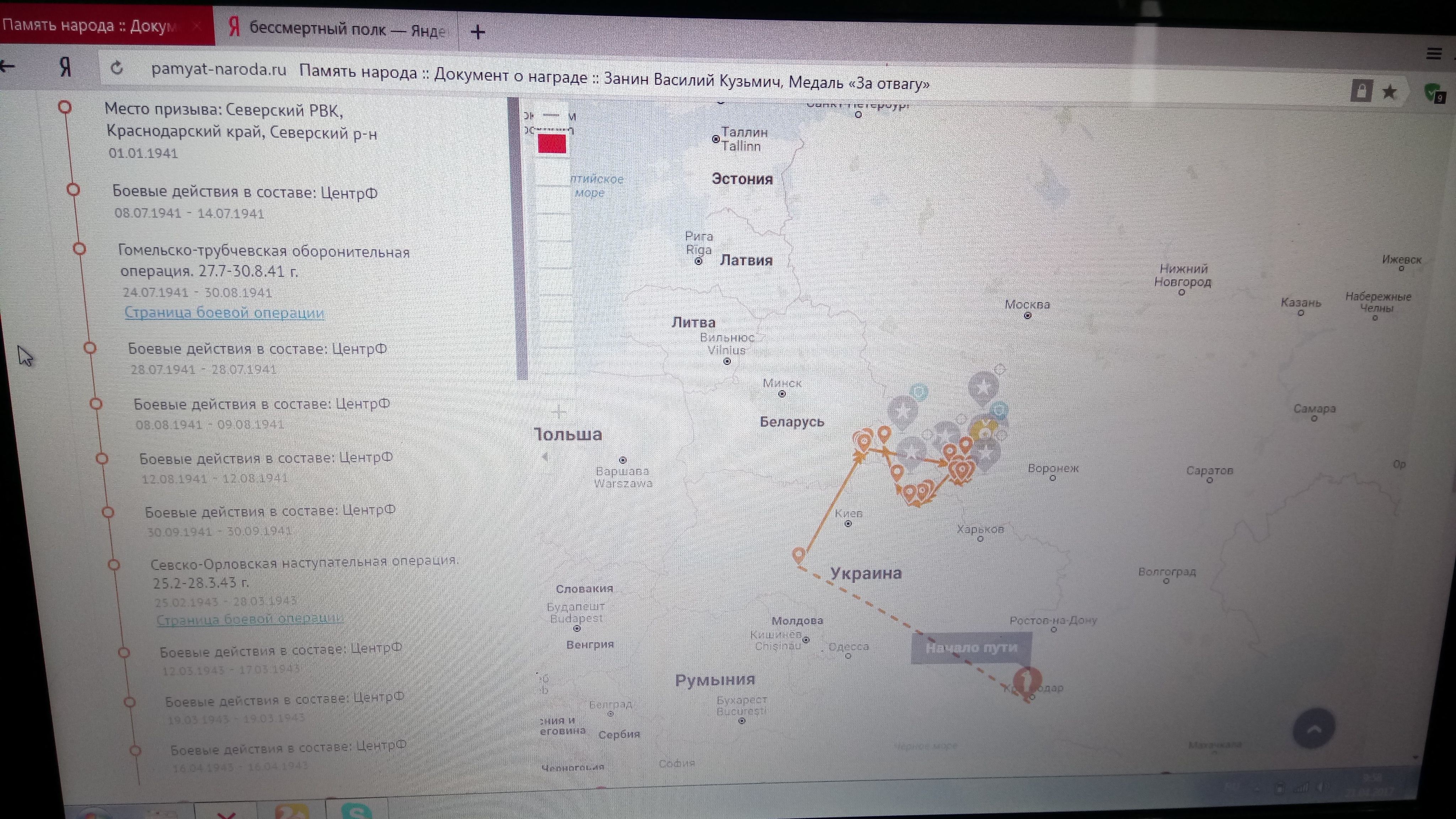1456x819 pixels.
Task: Open a new browser tab
Action: (x=478, y=32)
